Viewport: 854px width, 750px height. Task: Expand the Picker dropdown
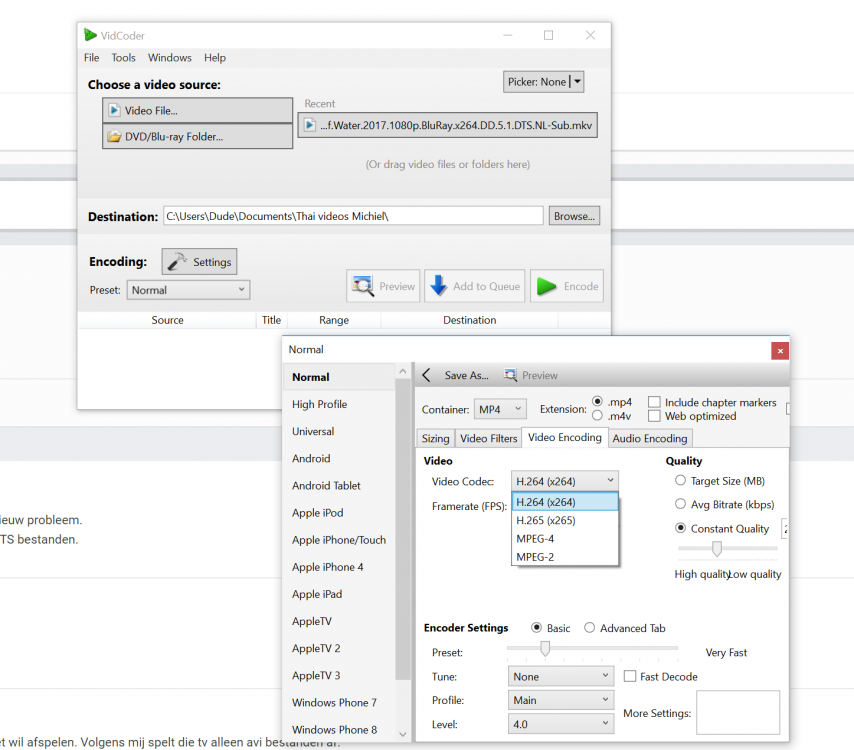tap(578, 82)
